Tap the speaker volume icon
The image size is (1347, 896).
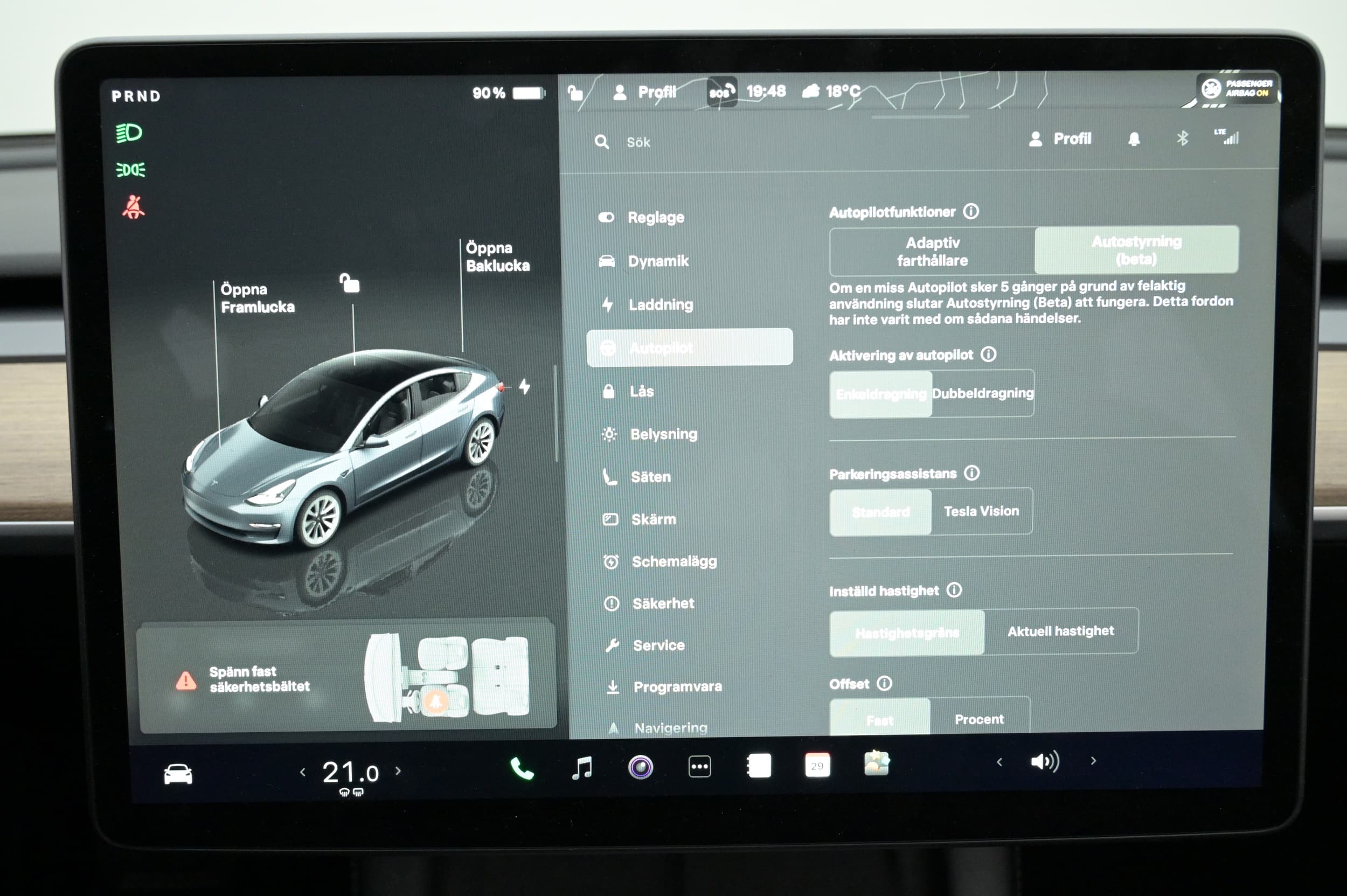pos(1045,761)
